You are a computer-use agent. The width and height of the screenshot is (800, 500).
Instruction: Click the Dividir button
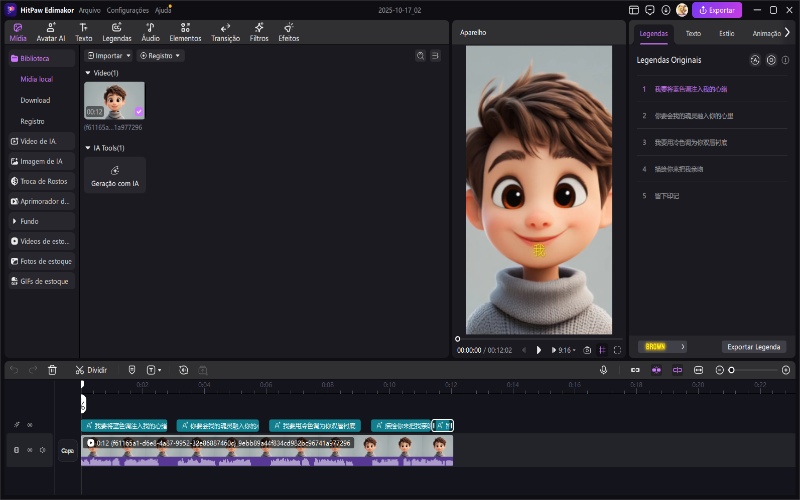pyautogui.click(x=91, y=370)
